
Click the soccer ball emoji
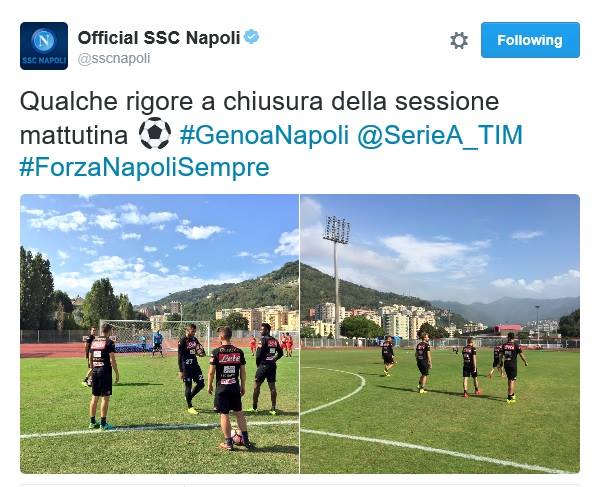coord(154,133)
